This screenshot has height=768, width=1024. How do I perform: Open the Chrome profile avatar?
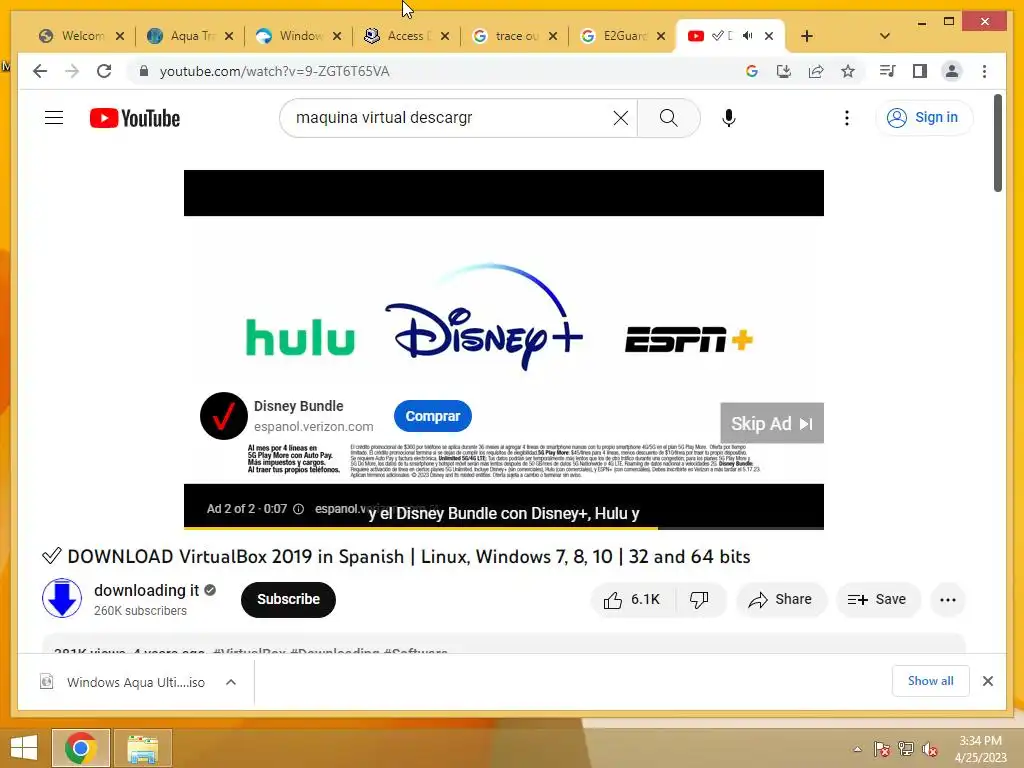[x=952, y=71]
